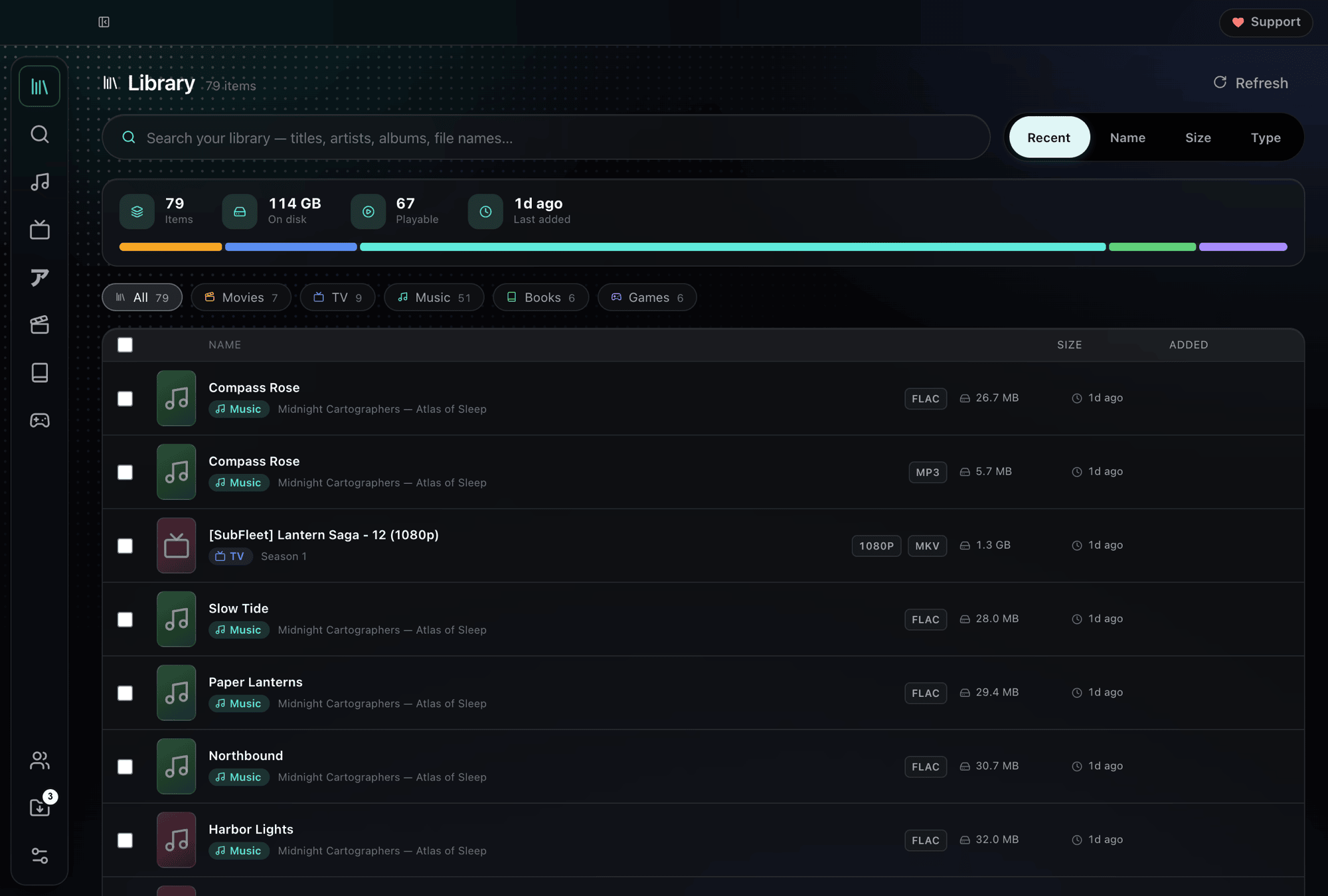Click the clock icon beside Last added
The height and width of the screenshot is (896, 1328).
[485, 211]
